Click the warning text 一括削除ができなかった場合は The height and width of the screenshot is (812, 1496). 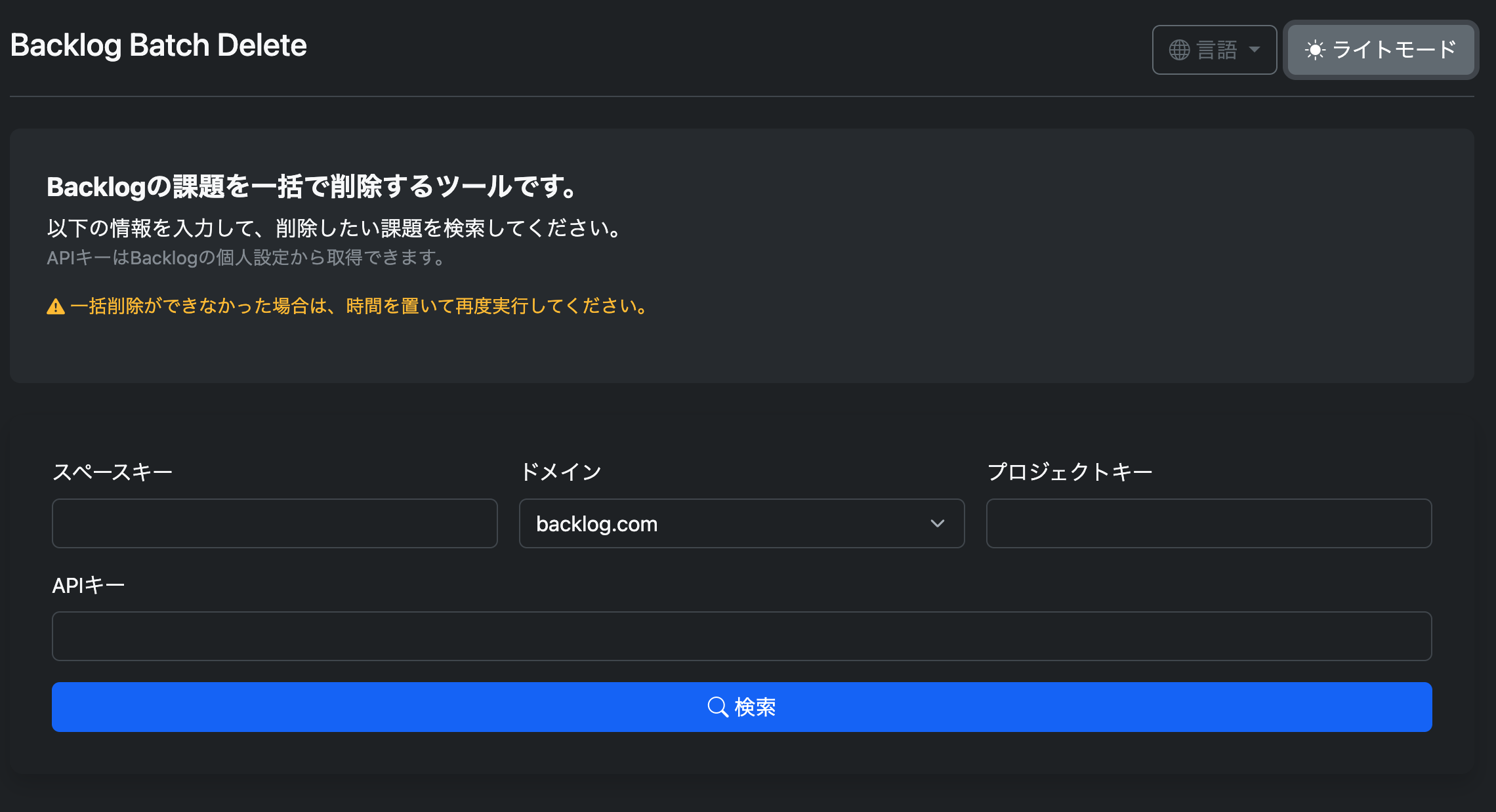(x=199, y=306)
